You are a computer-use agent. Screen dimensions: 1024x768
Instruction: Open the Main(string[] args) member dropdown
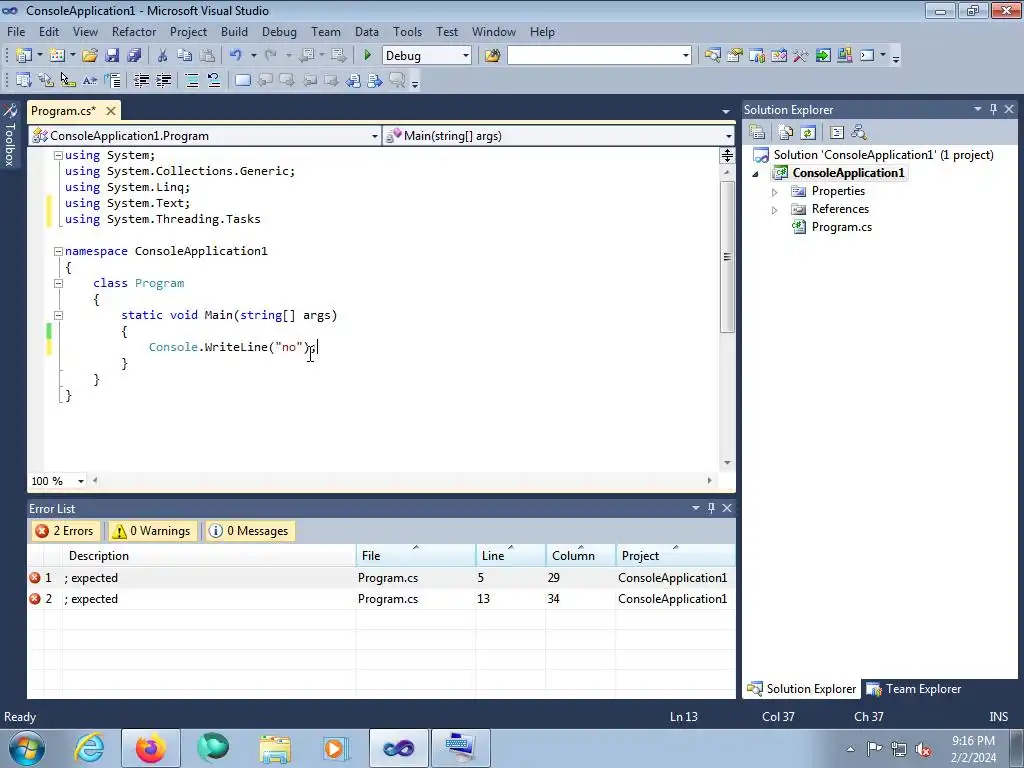point(728,136)
